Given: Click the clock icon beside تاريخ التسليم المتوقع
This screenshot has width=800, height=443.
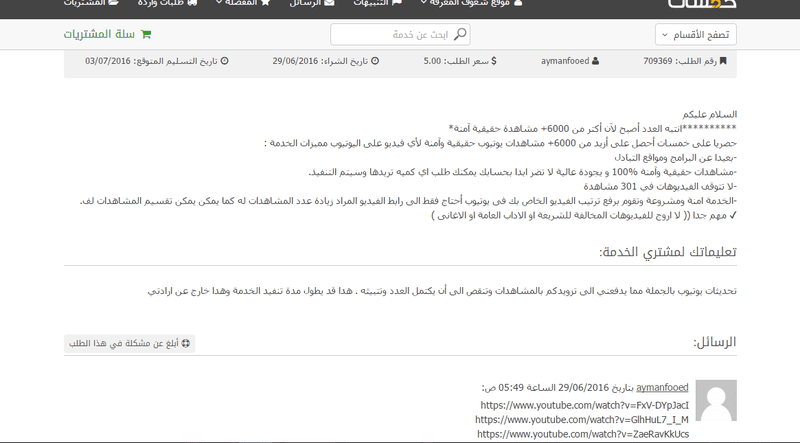Looking at the screenshot, I should point(224,61).
